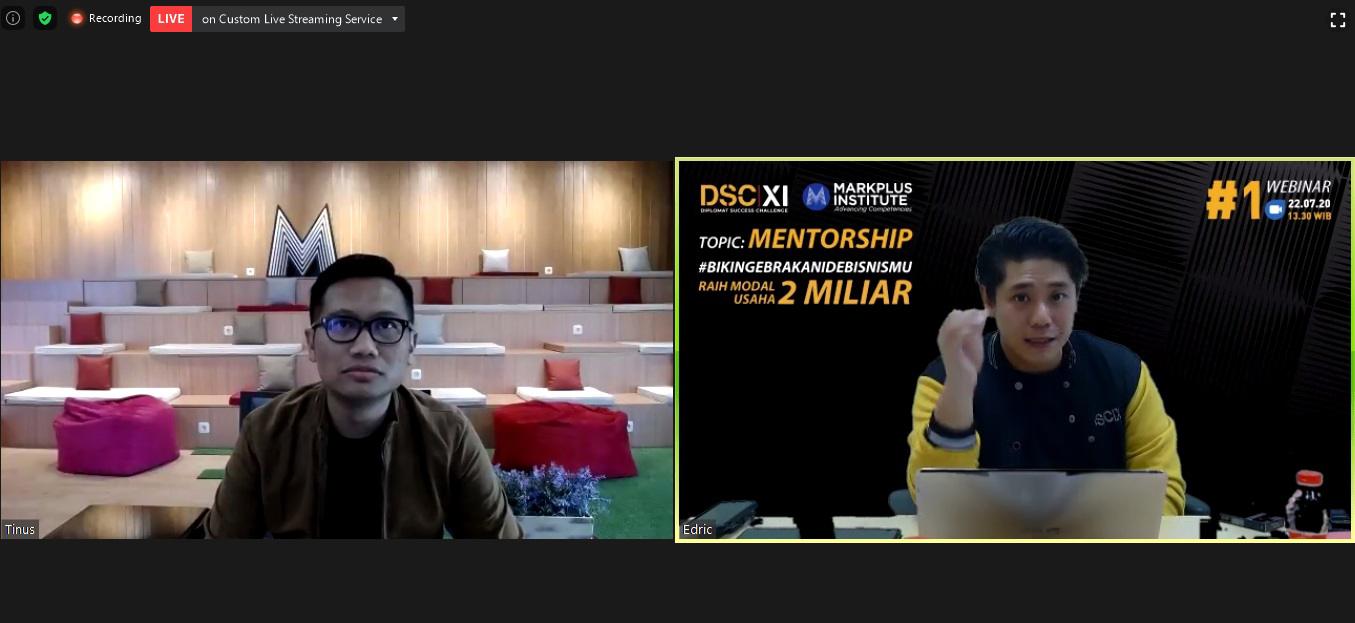Expand the live streaming service dropdown arrow
Screen dimensions: 1355x623
pos(395,19)
